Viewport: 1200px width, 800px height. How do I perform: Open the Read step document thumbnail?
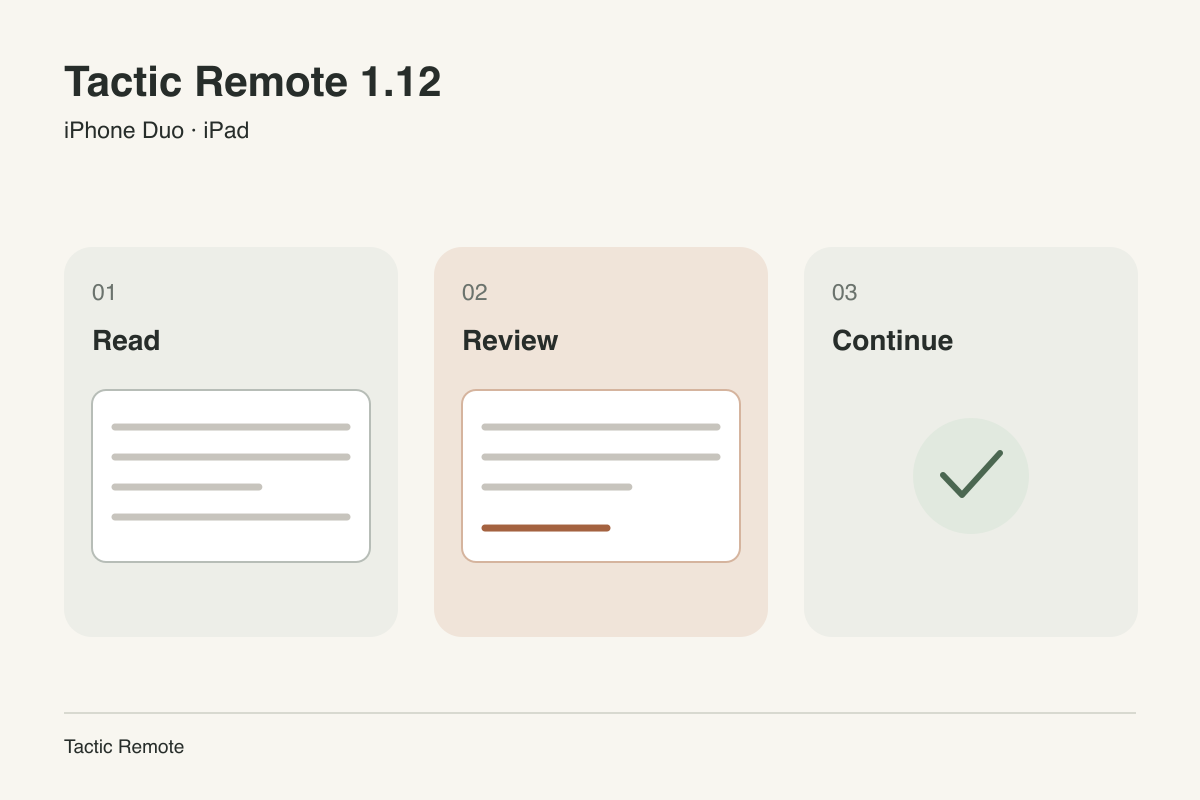pos(231,476)
